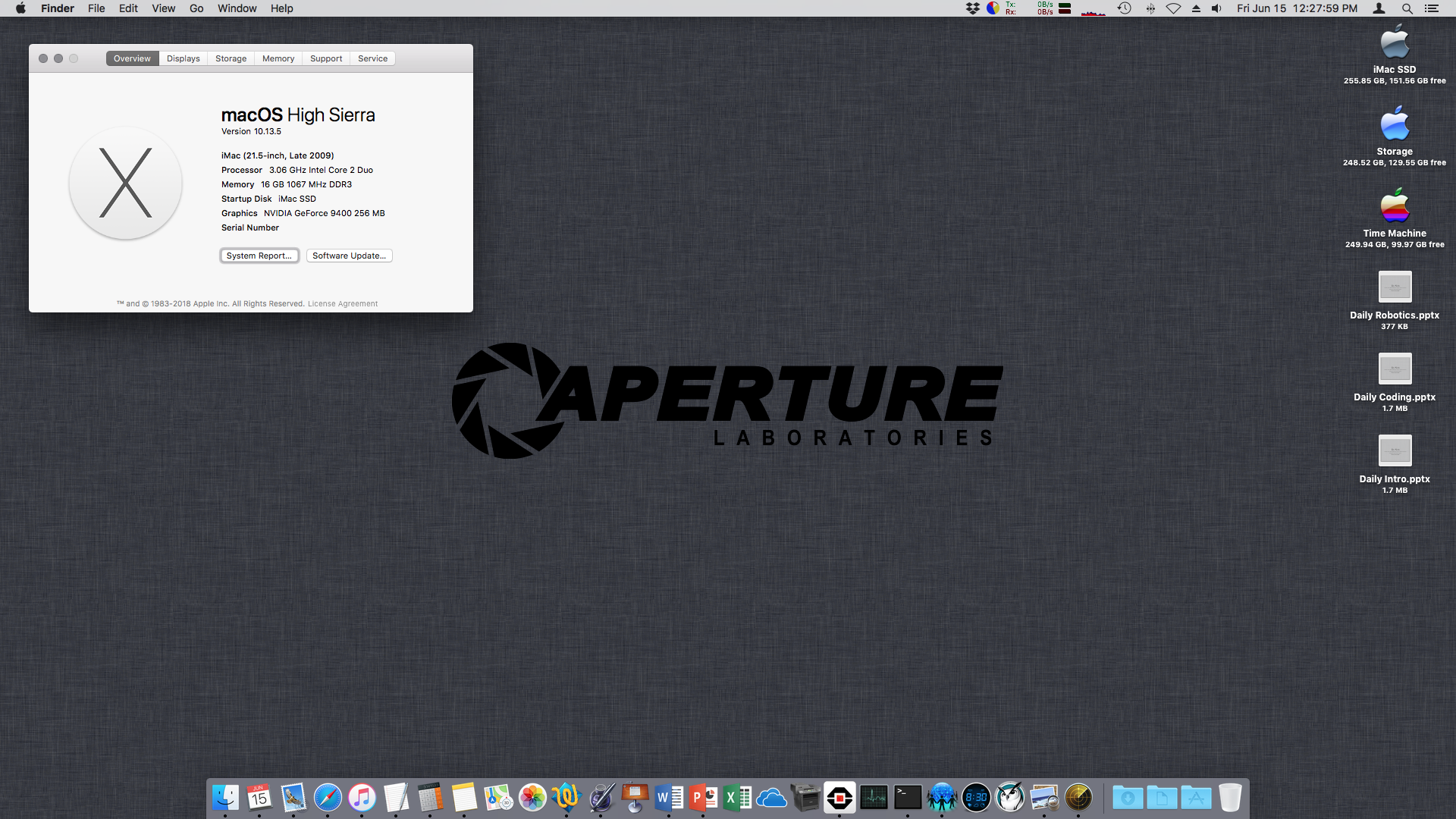The image size is (1456, 819).
Task: Open the radar scanner app in Dock
Action: (1078, 798)
